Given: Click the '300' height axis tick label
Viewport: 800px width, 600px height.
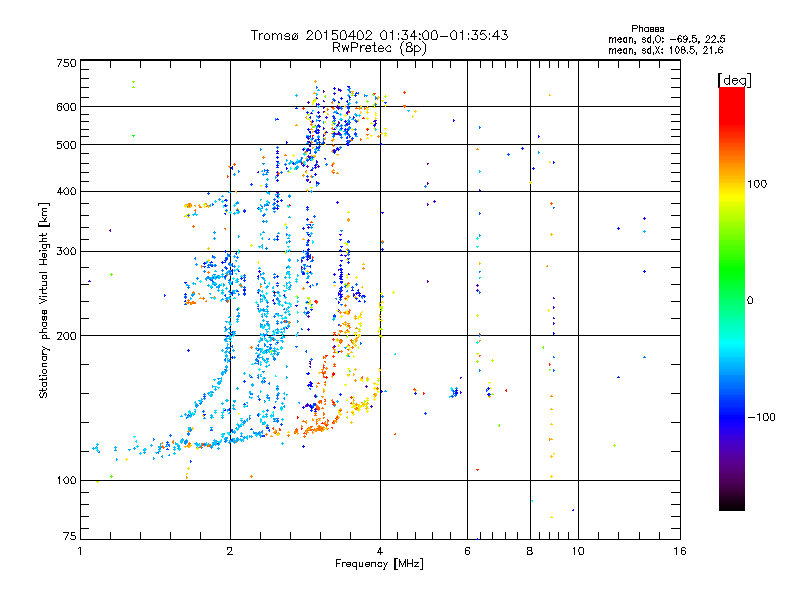Looking at the screenshot, I should (x=66, y=252).
